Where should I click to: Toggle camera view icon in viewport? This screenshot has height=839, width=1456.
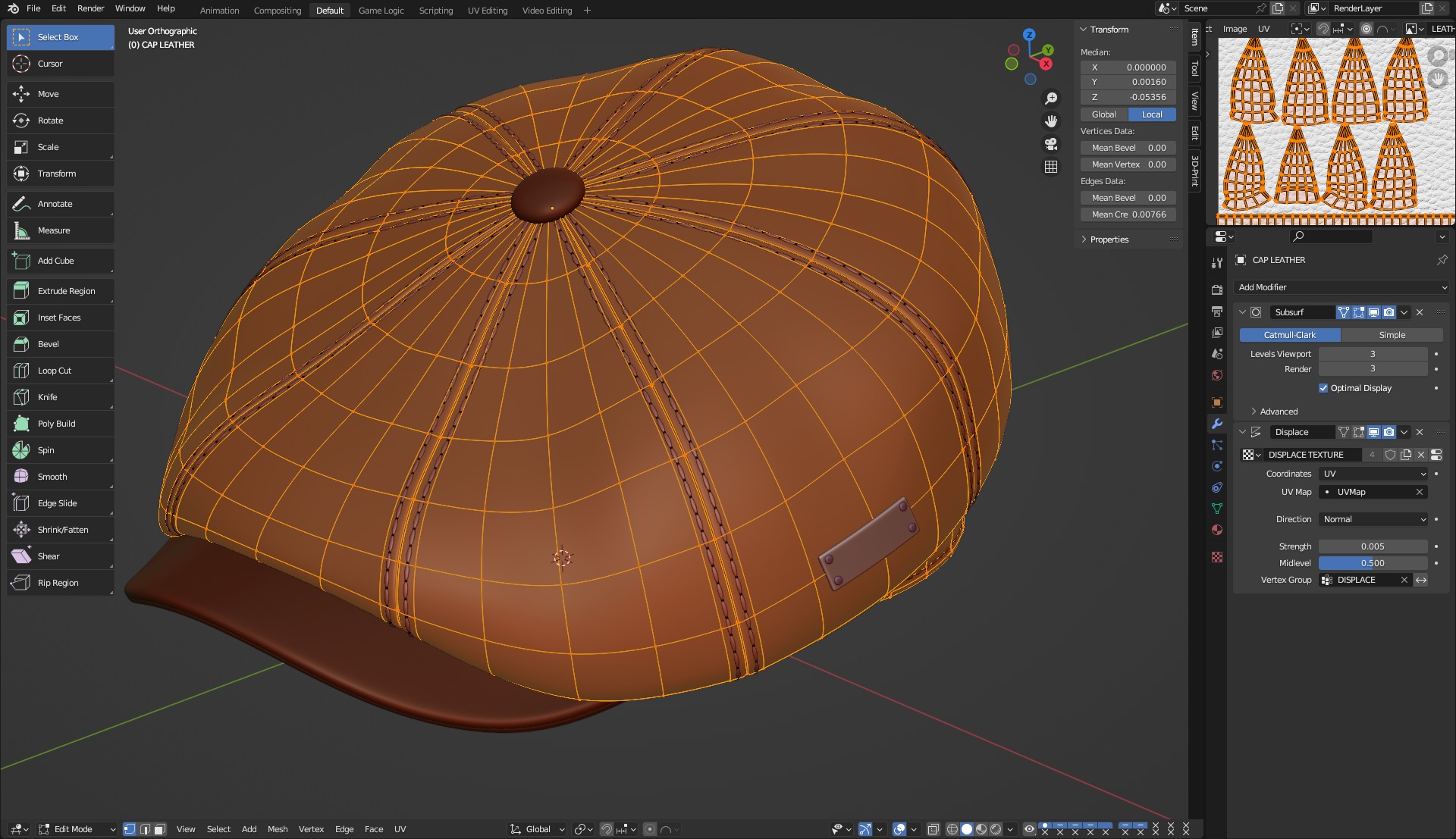tap(1051, 144)
